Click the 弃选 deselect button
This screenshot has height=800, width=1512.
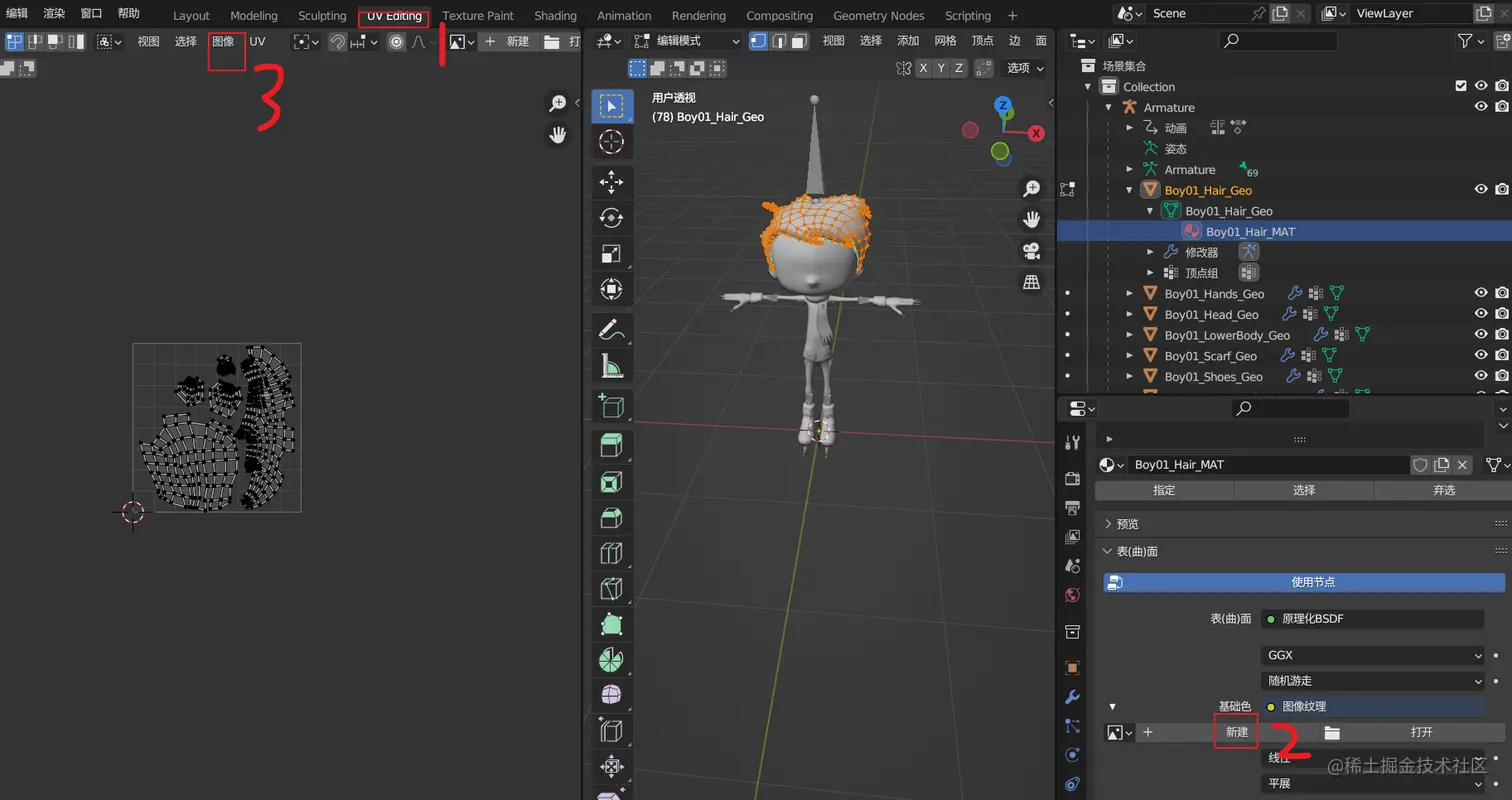point(1444,491)
